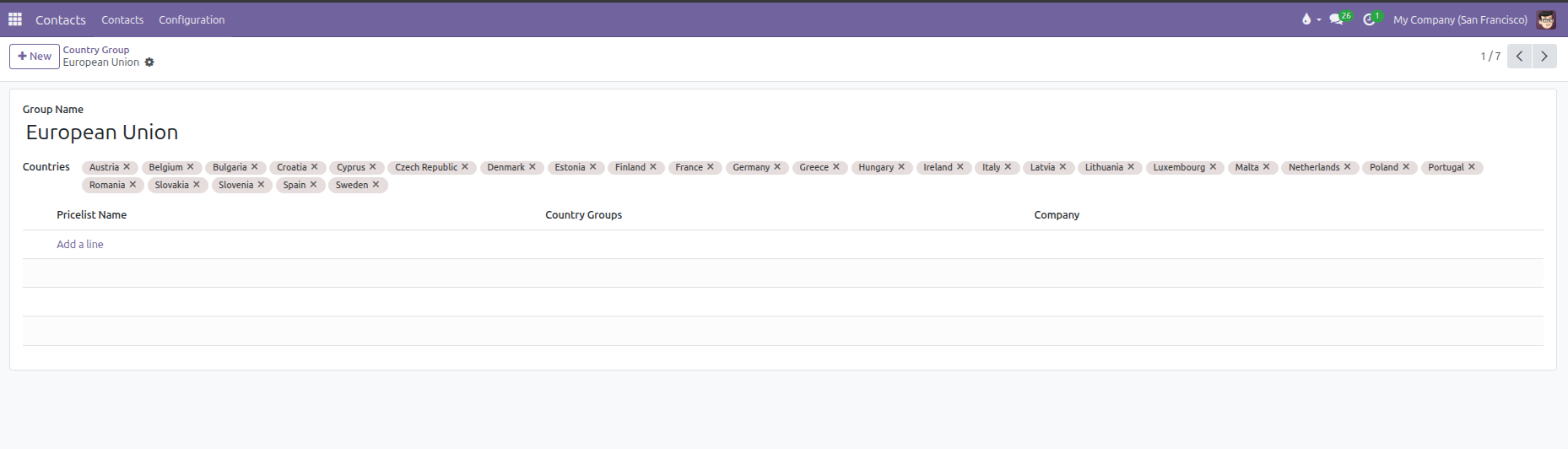Go to the next record arrow

[1544, 57]
